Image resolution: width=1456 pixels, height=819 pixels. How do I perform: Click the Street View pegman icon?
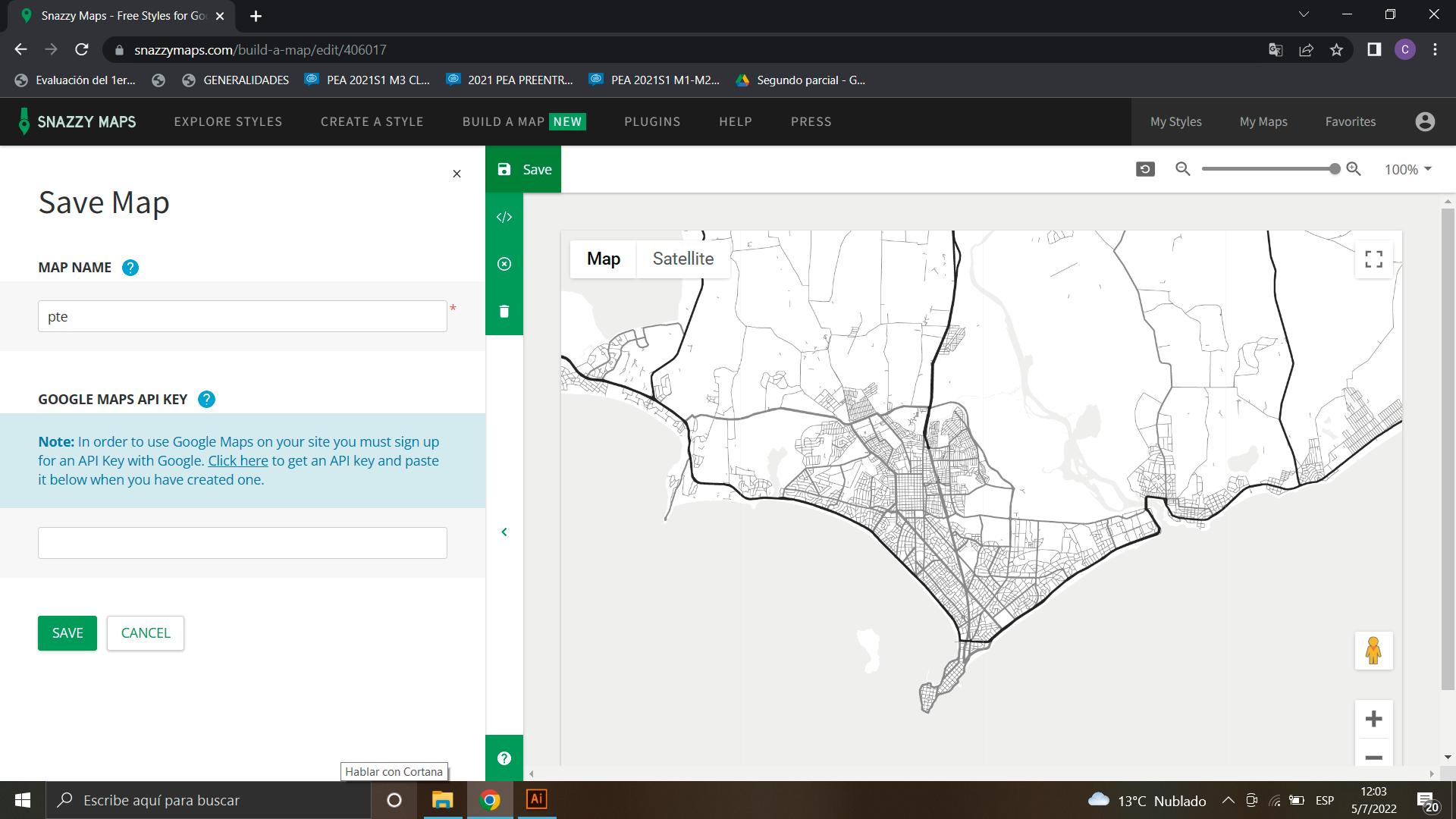pyautogui.click(x=1373, y=651)
